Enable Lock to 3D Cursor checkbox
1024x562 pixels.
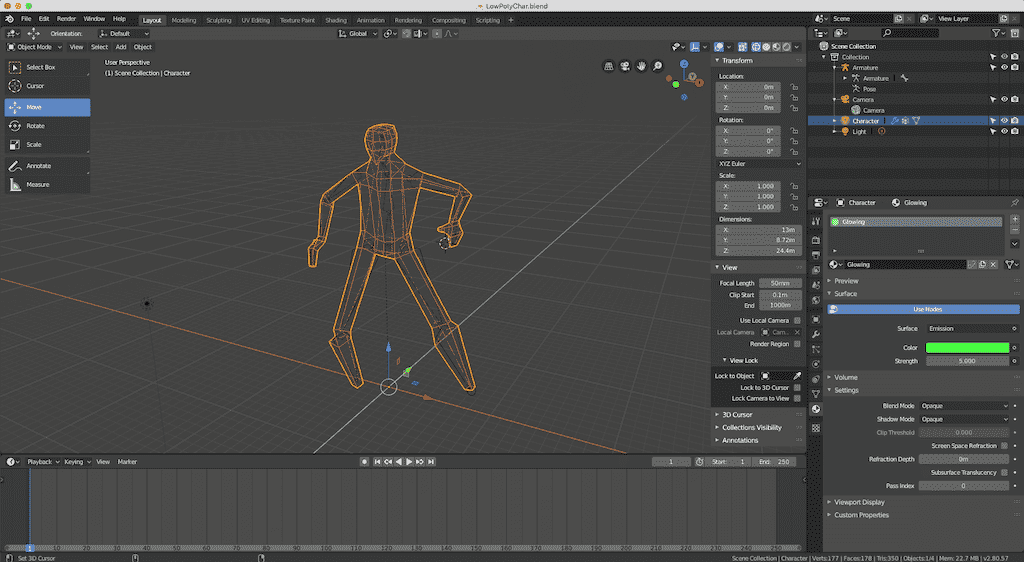(797, 387)
